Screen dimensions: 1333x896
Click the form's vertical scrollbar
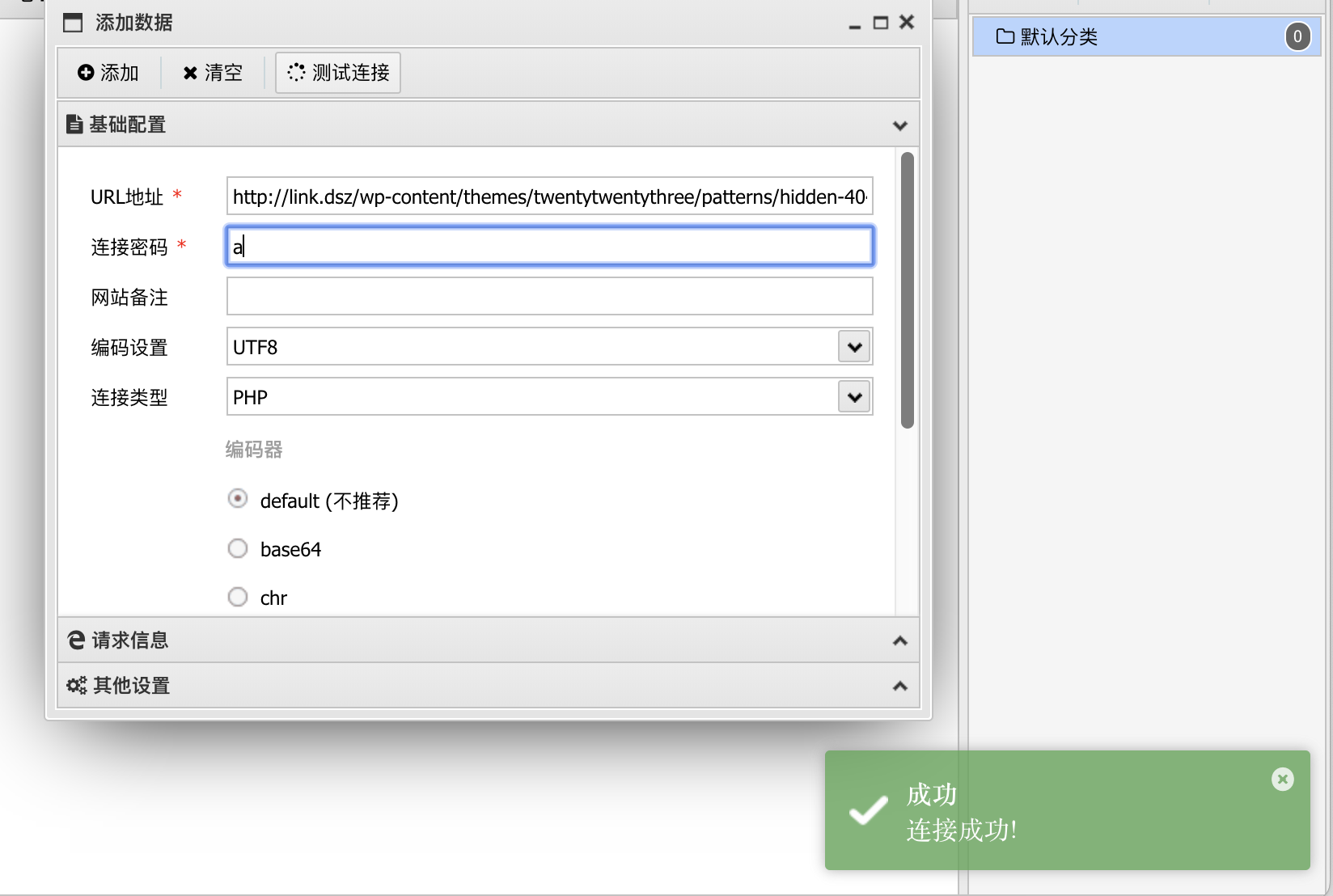click(907, 291)
